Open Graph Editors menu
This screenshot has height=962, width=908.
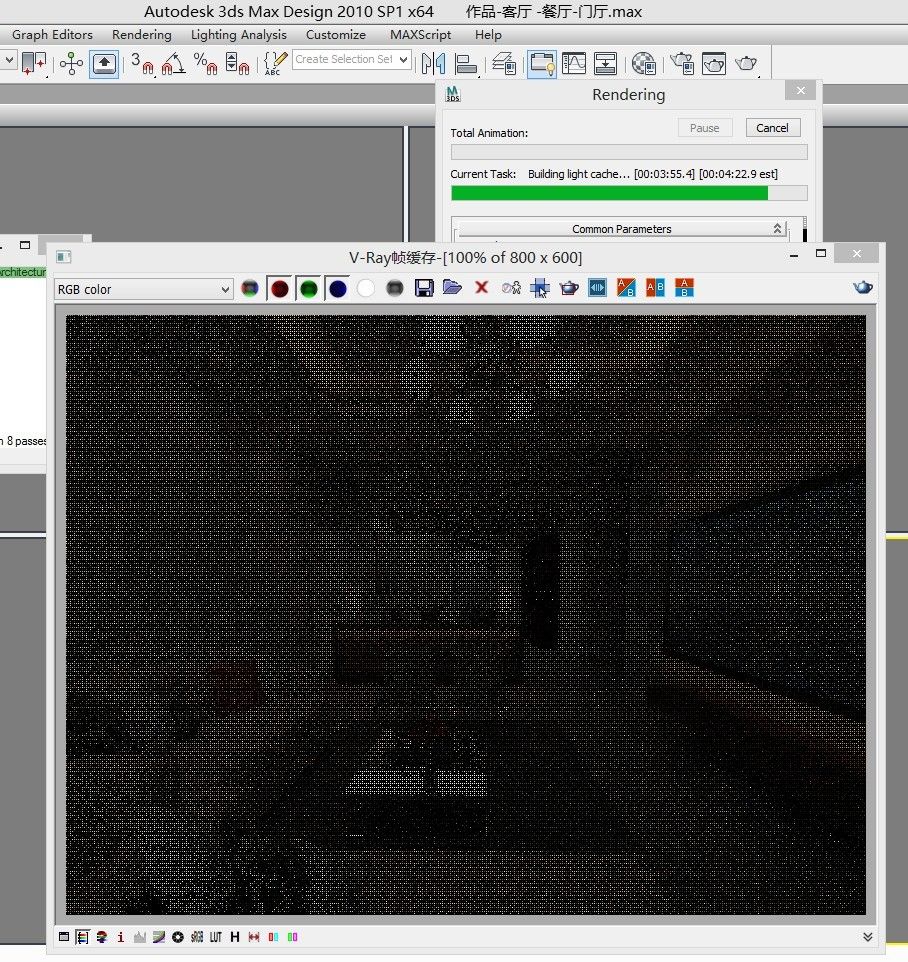(52, 35)
